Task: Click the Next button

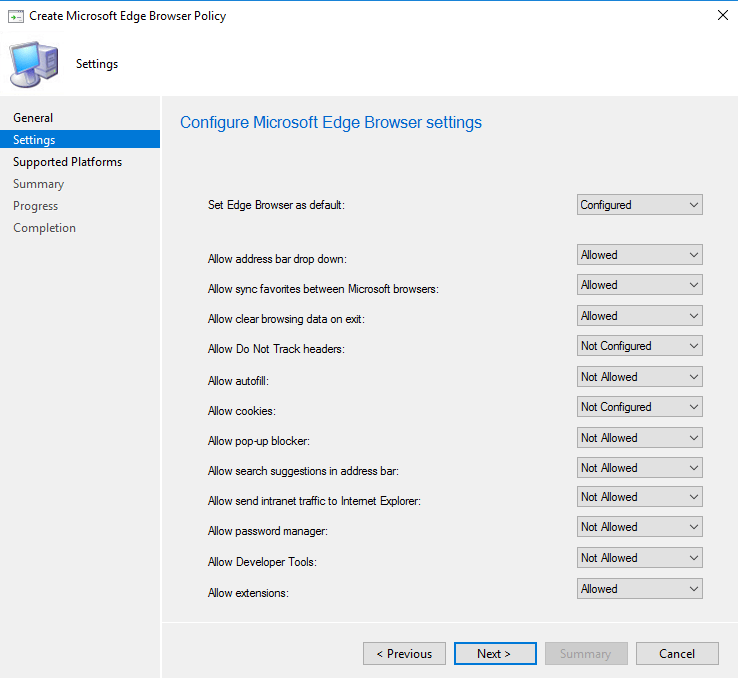Action: pos(495,654)
